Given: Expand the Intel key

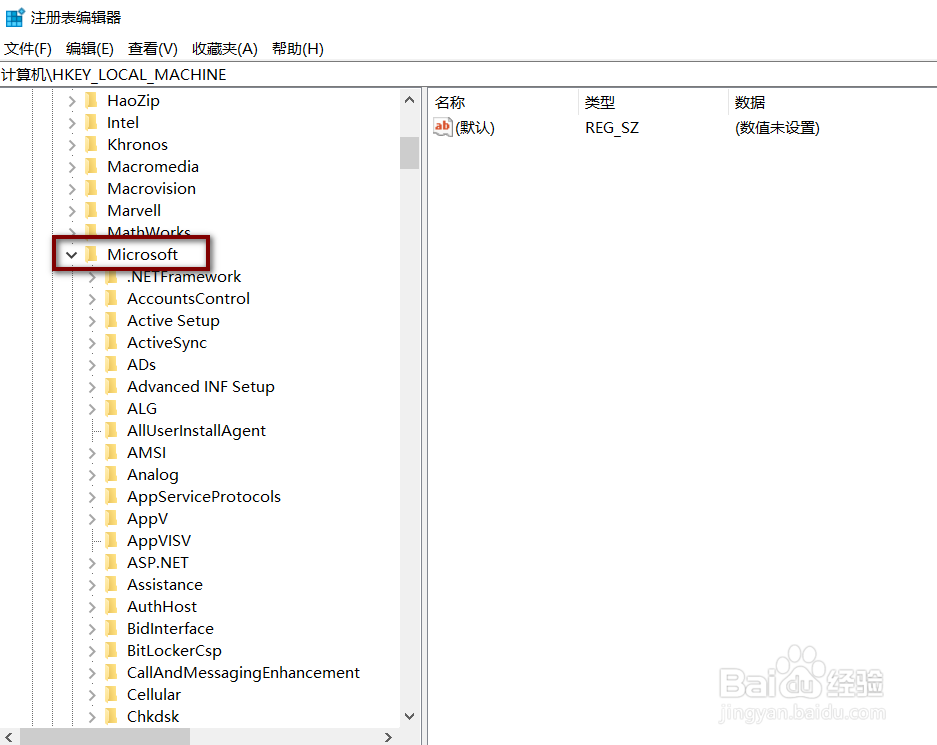Looking at the screenshot, I should (72, 123).
